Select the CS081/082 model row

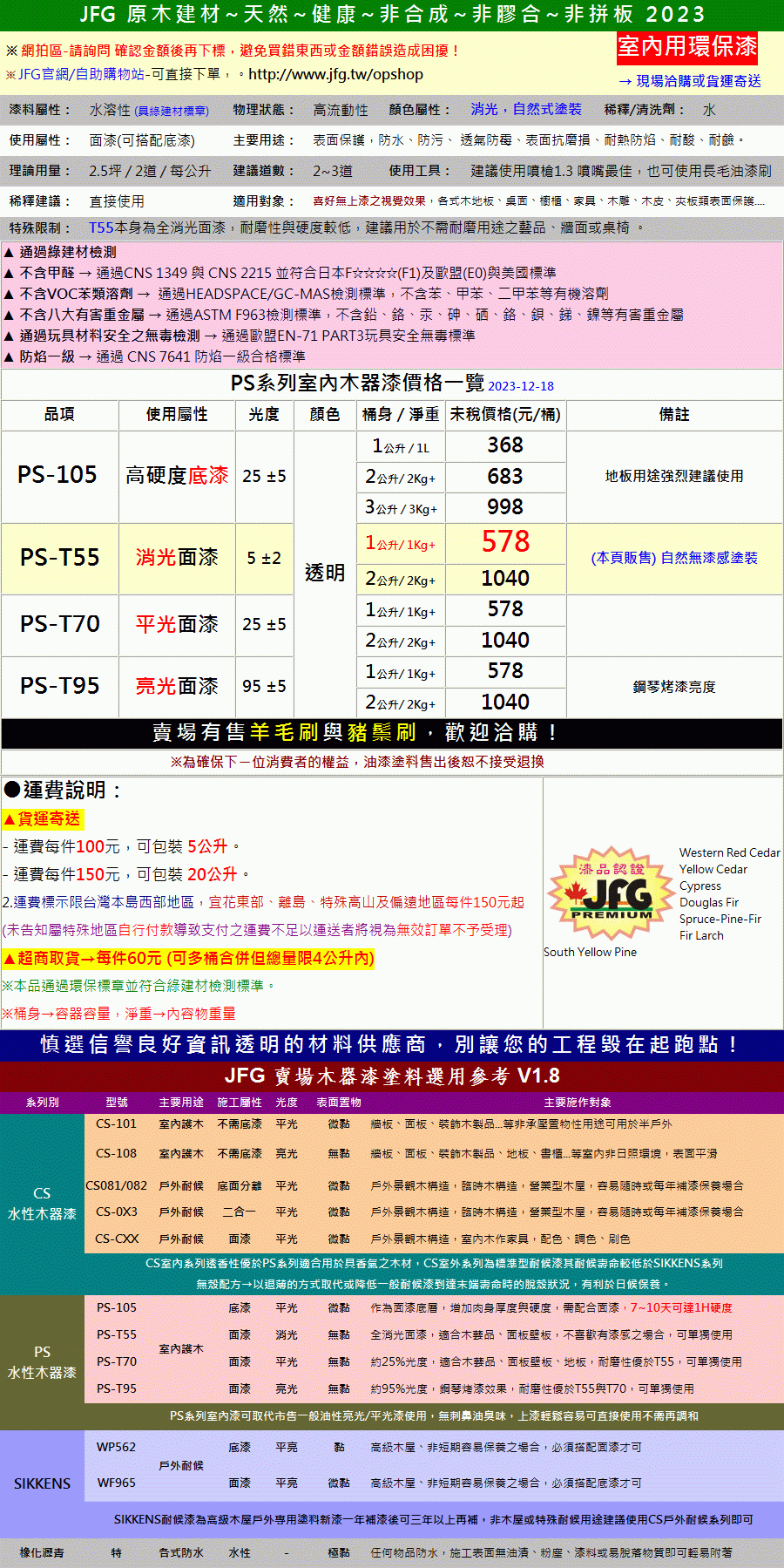pos(434,1186)
